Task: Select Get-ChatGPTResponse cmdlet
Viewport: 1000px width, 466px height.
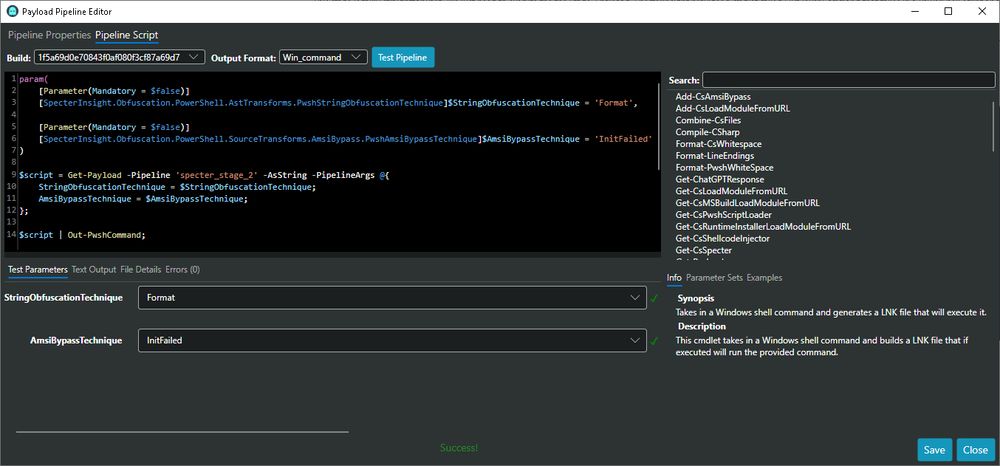Action: (x=718, y=180)
